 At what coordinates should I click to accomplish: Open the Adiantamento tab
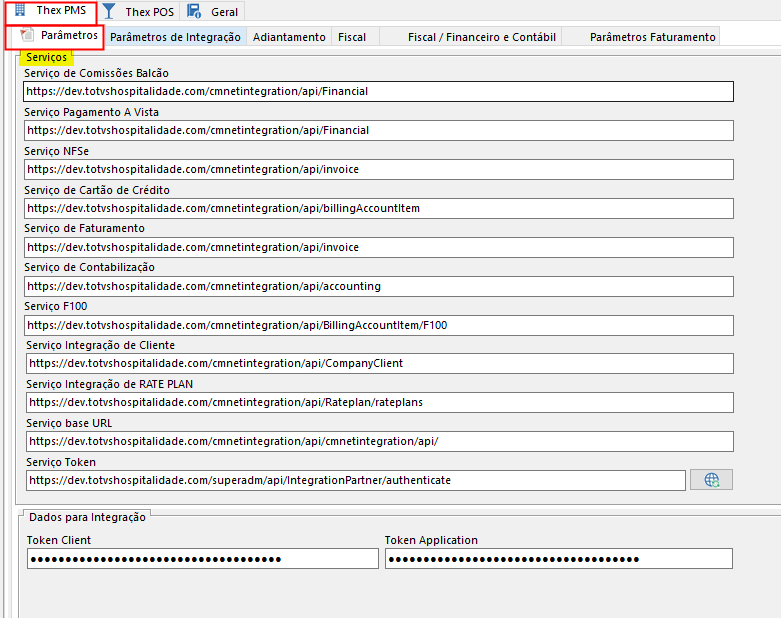point(289,37)
